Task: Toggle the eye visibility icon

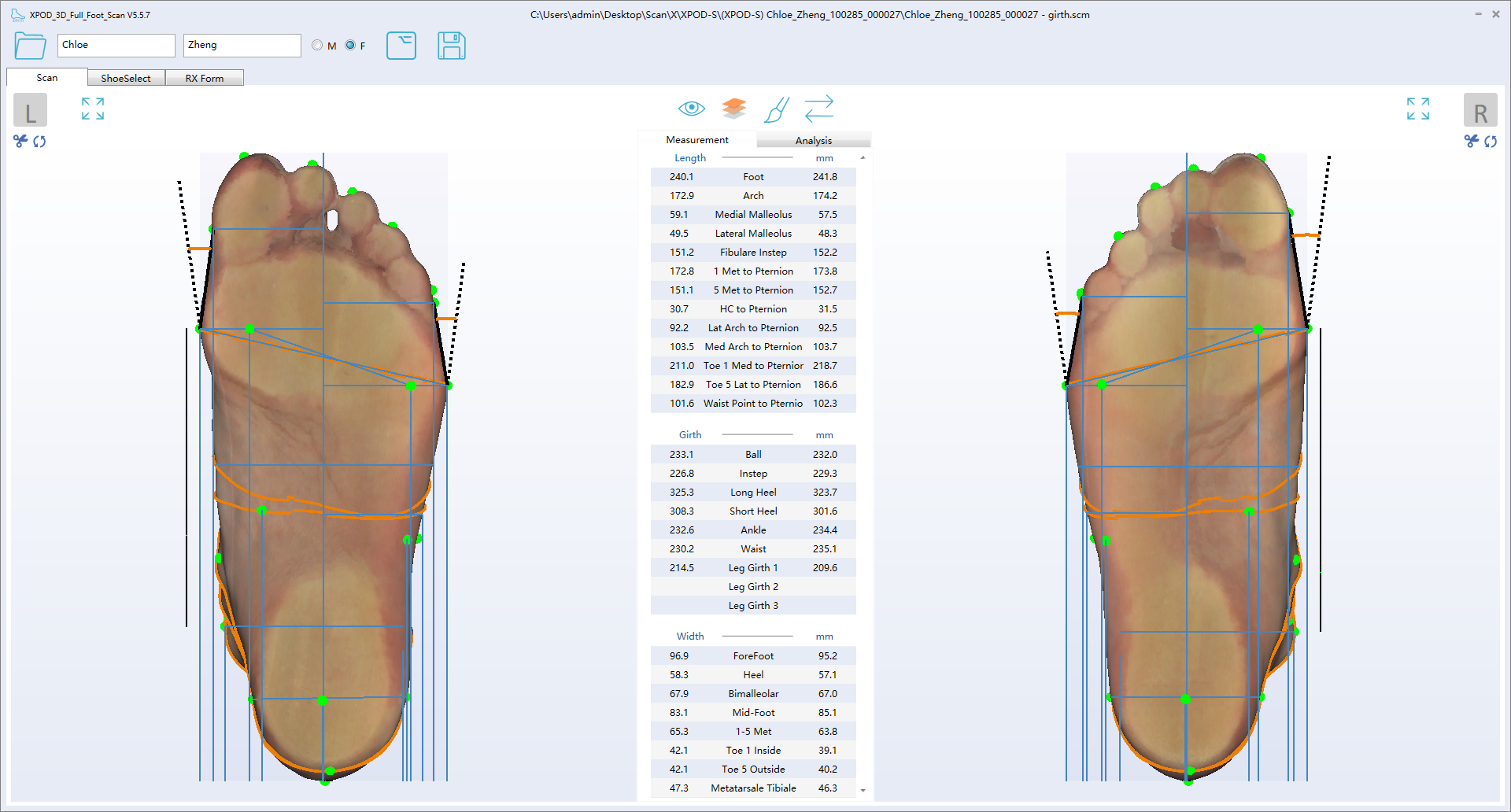Action: [x=691, y=109]
